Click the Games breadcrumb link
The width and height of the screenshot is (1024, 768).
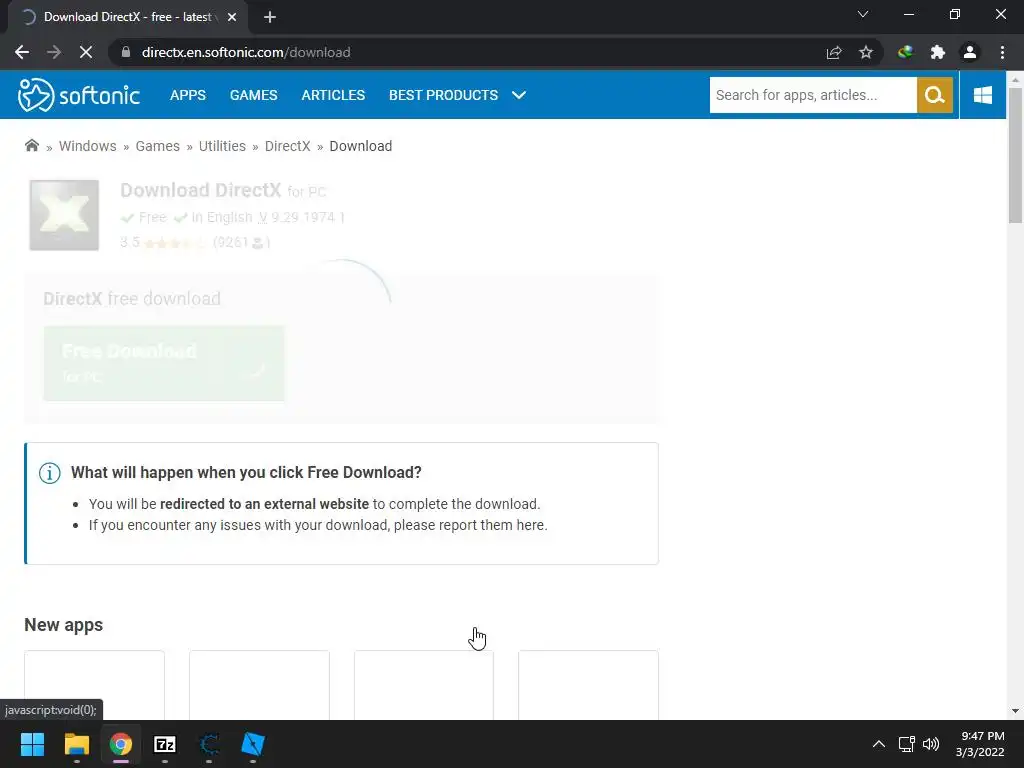[x=157, y=146]
